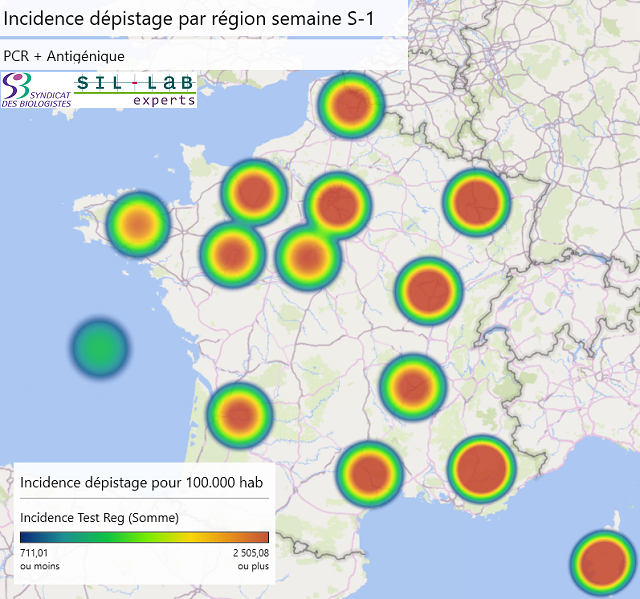The width and height of the screenshot is (640, 599).
Task: Select the Normandie heat circle
Action: 254,192
